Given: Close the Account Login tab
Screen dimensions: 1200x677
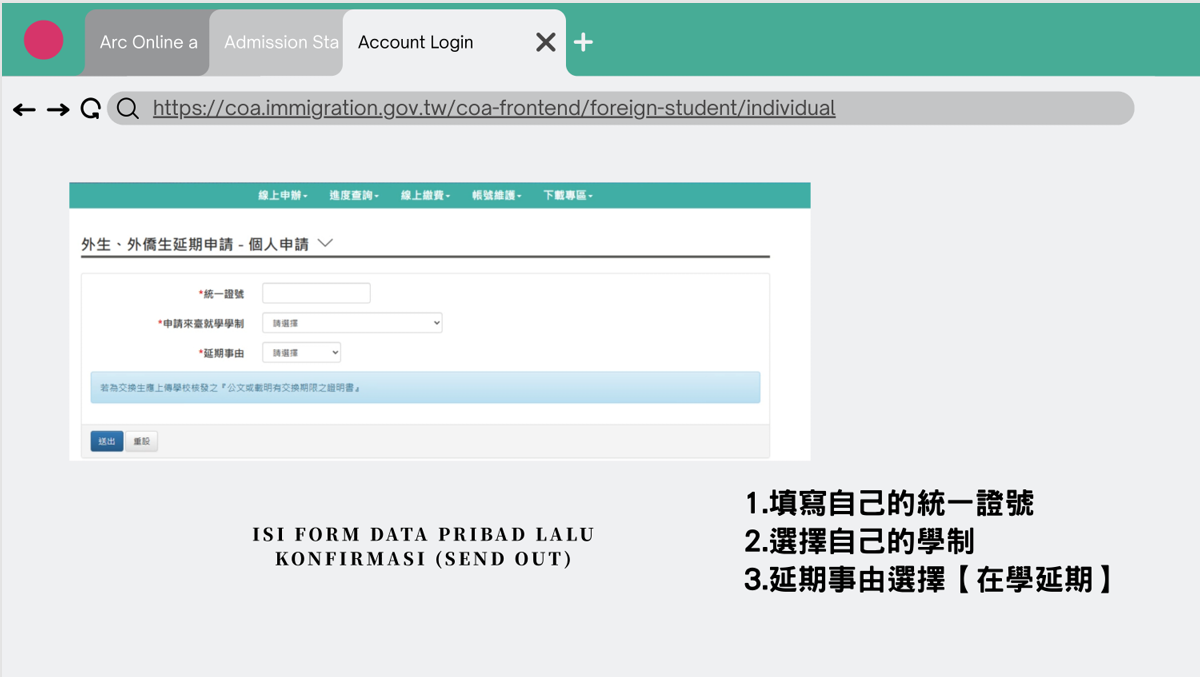Looking at the screenshot, I should point(545,42).
